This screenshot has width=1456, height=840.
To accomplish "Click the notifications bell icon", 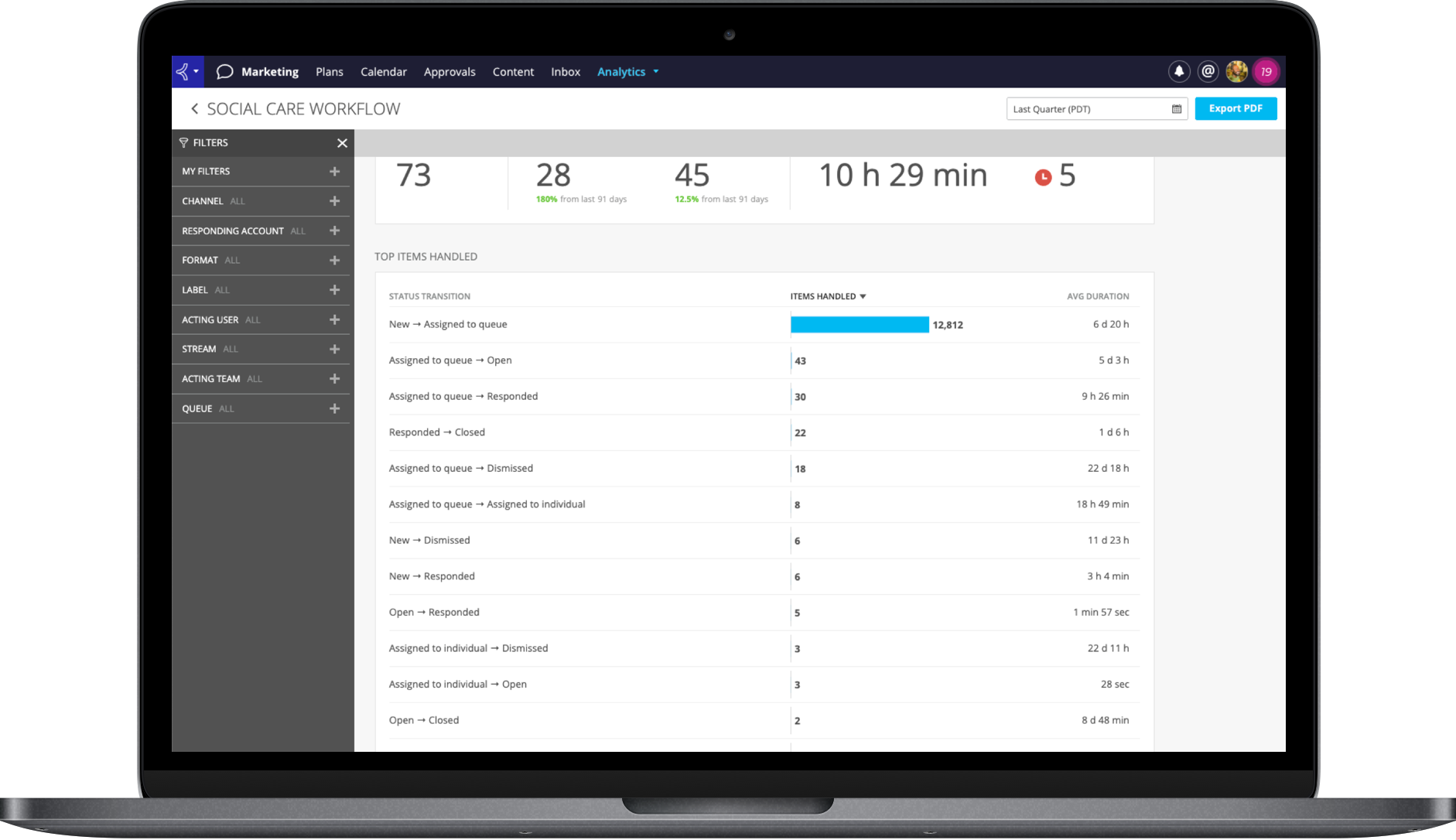I will 1178,71.
